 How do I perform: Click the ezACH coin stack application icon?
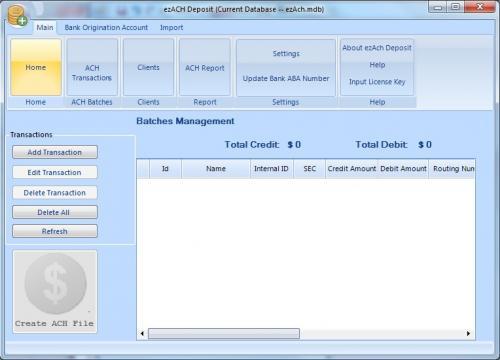point(17,16)
